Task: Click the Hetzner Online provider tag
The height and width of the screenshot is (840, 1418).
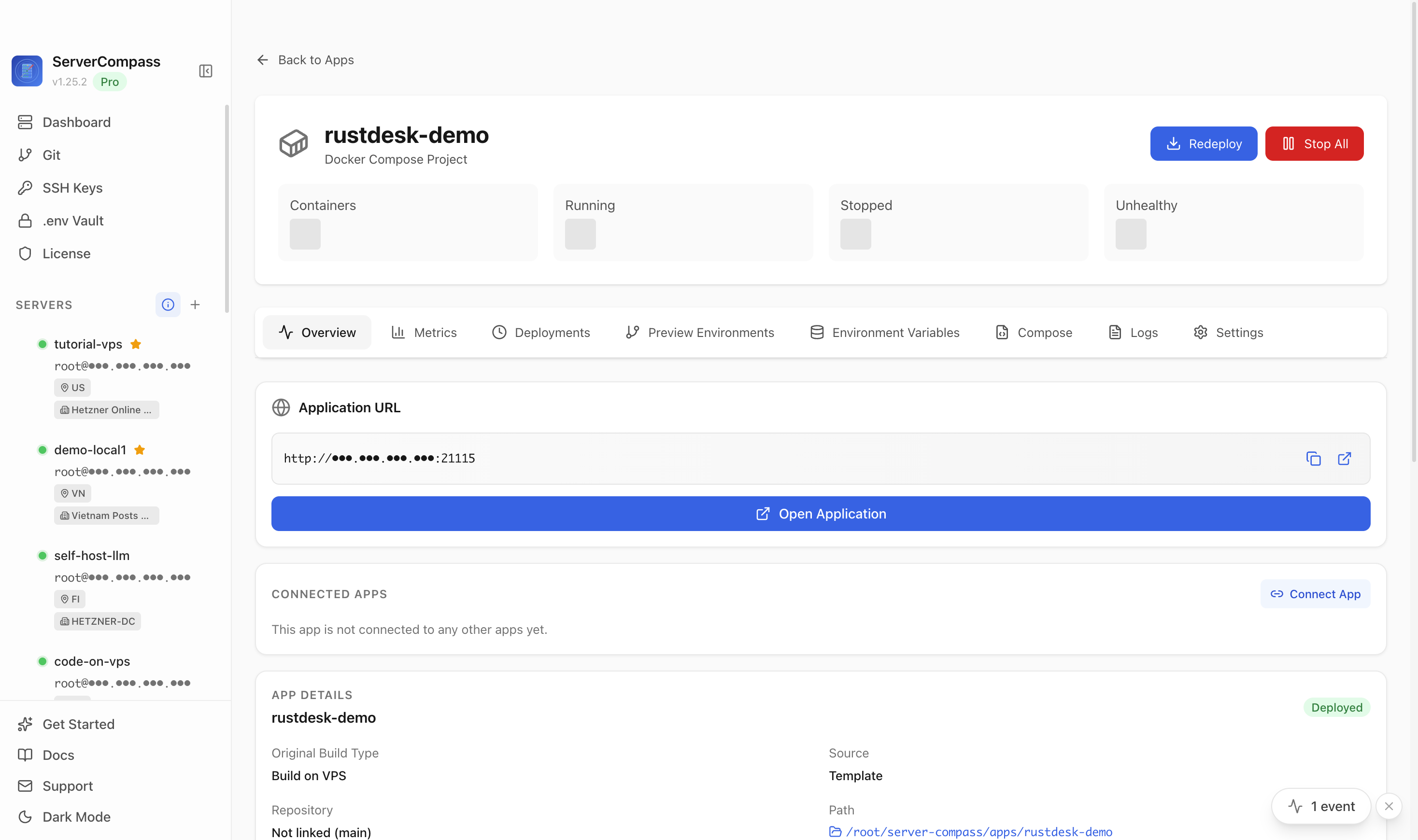Action: pyautogui.click(x=106, y=410)
